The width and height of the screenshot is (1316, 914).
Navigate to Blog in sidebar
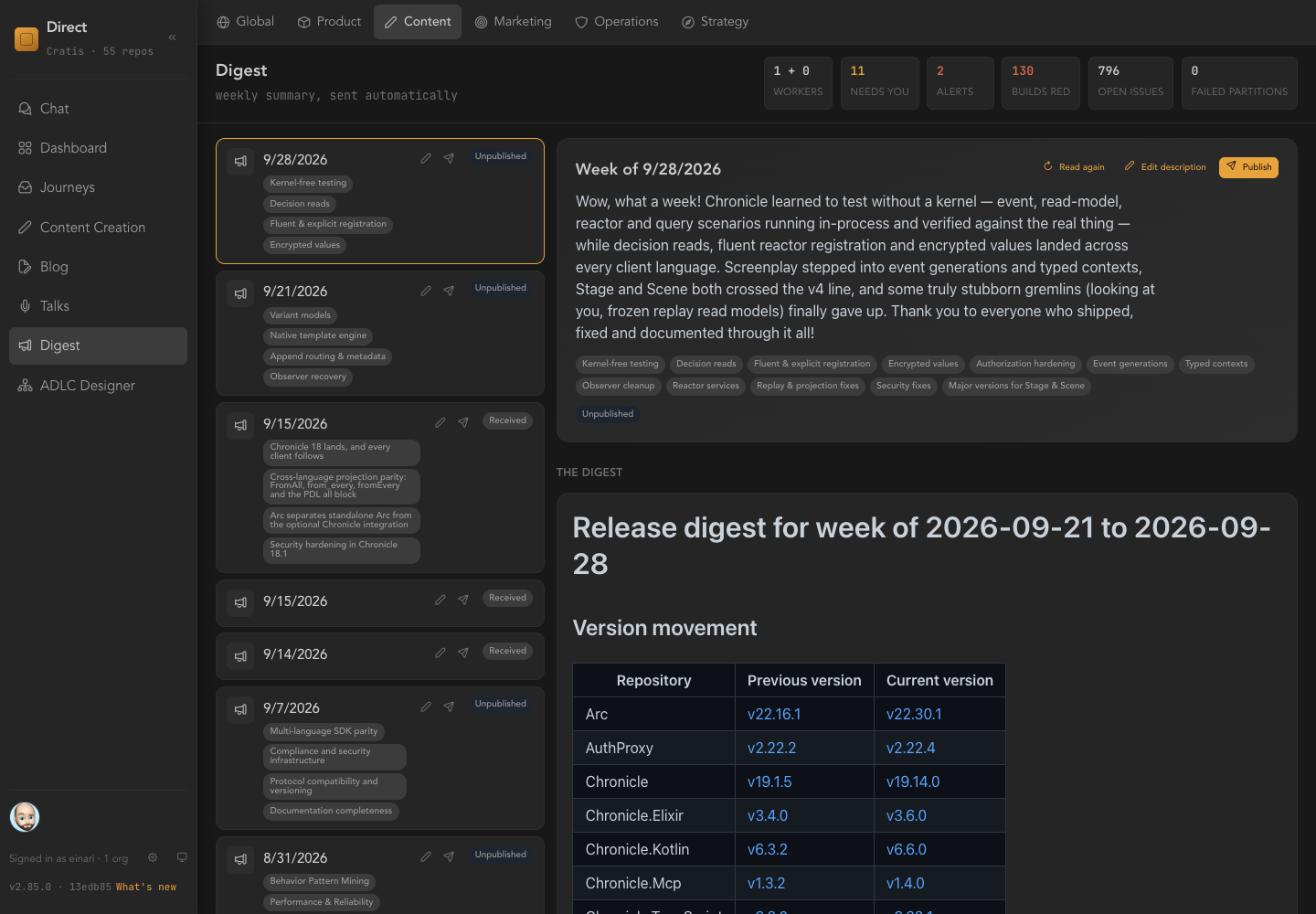pos(98,267)
